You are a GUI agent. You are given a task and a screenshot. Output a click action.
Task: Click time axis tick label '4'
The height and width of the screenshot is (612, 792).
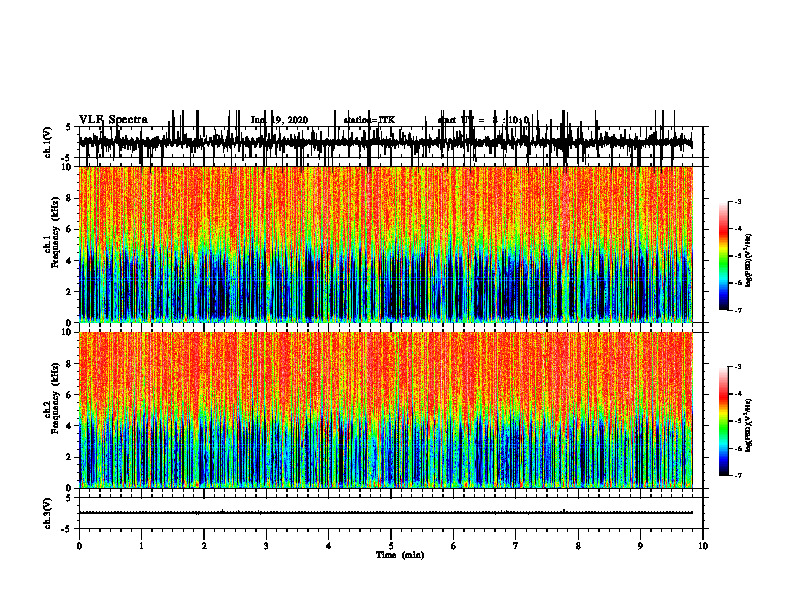click(328, 546)
